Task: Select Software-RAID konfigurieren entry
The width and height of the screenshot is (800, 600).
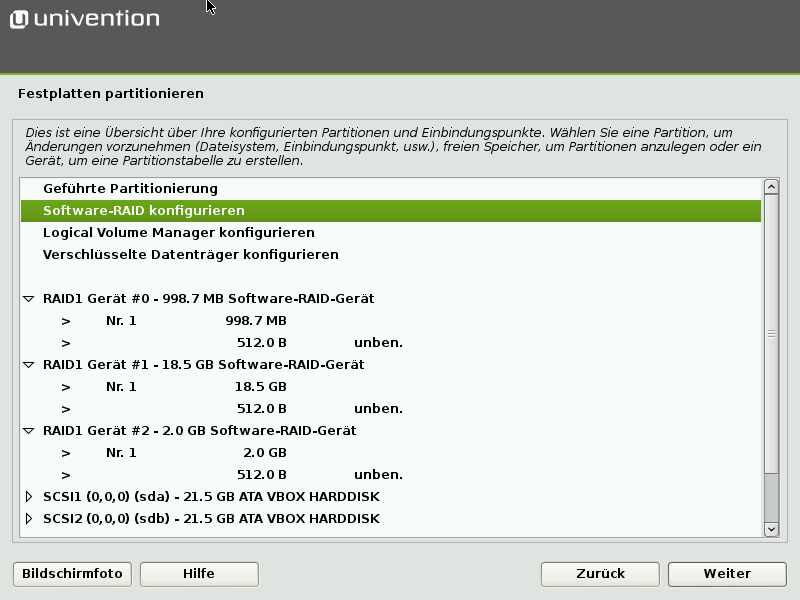Action: pyautogui.click(x=391, y=211)
